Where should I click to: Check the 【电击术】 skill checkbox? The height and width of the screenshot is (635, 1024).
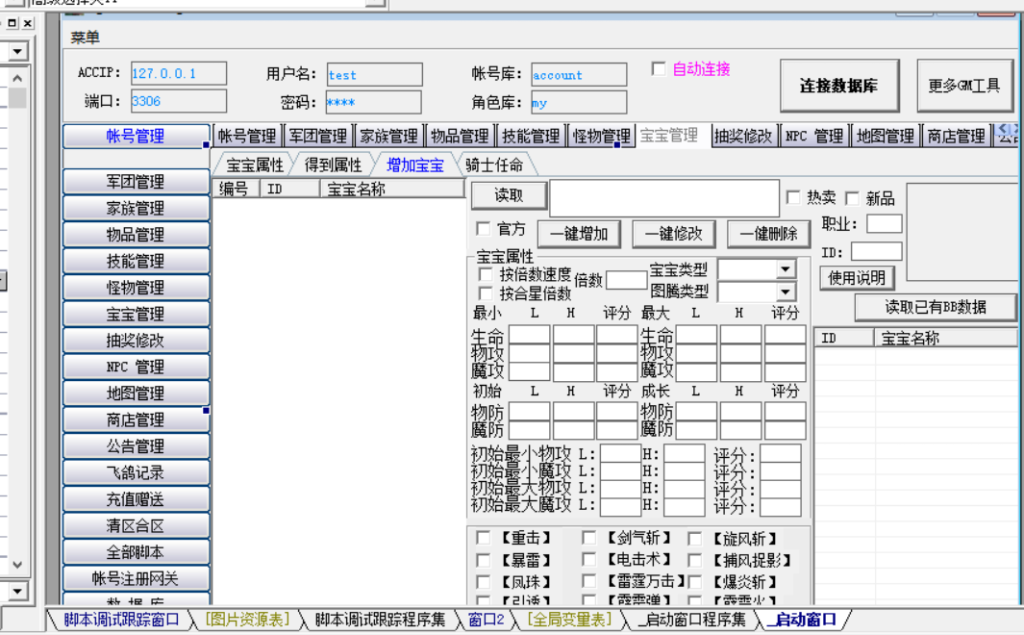pos(589,560)
